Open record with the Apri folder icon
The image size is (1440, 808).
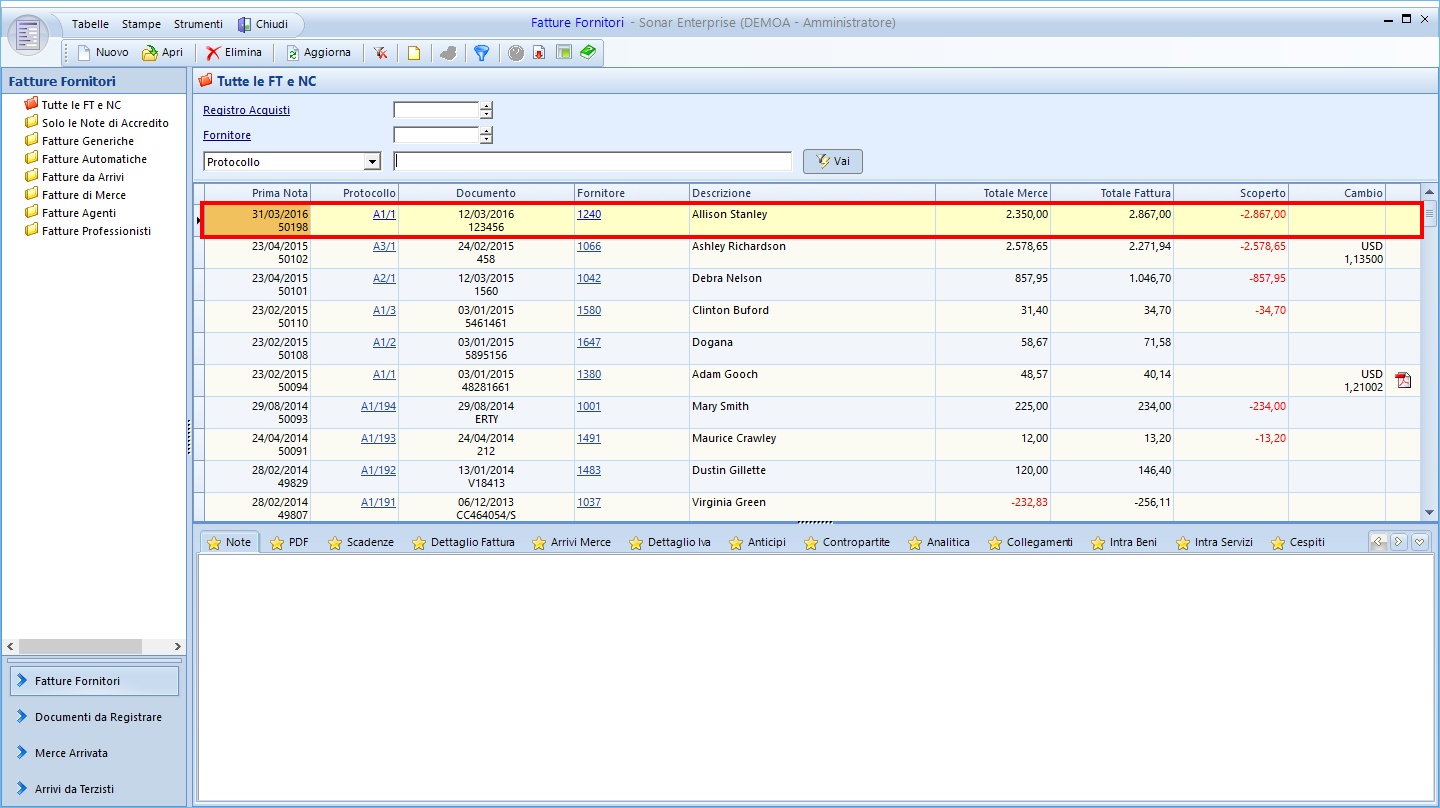click(x=150, y=53)
